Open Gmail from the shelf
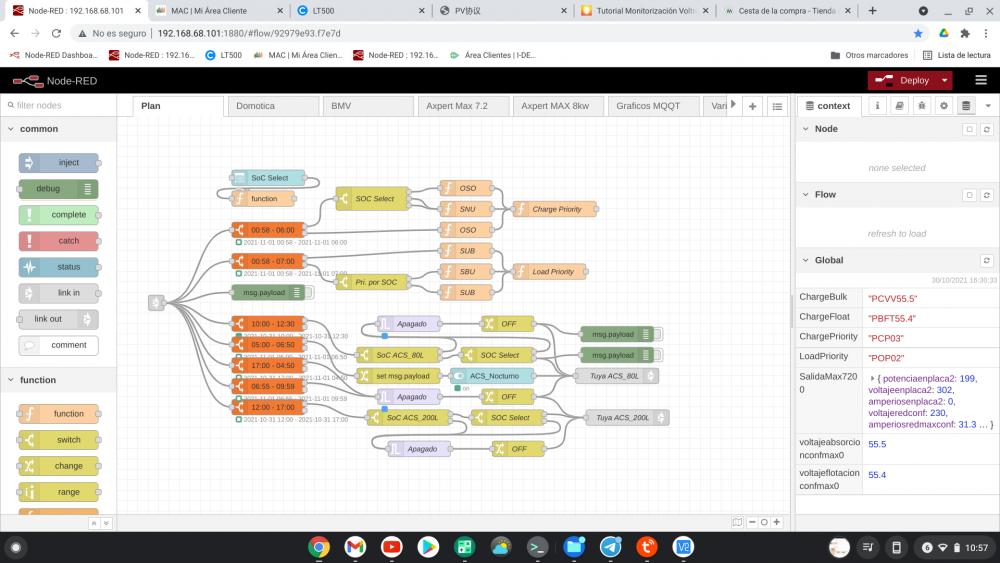 (355, 546)
